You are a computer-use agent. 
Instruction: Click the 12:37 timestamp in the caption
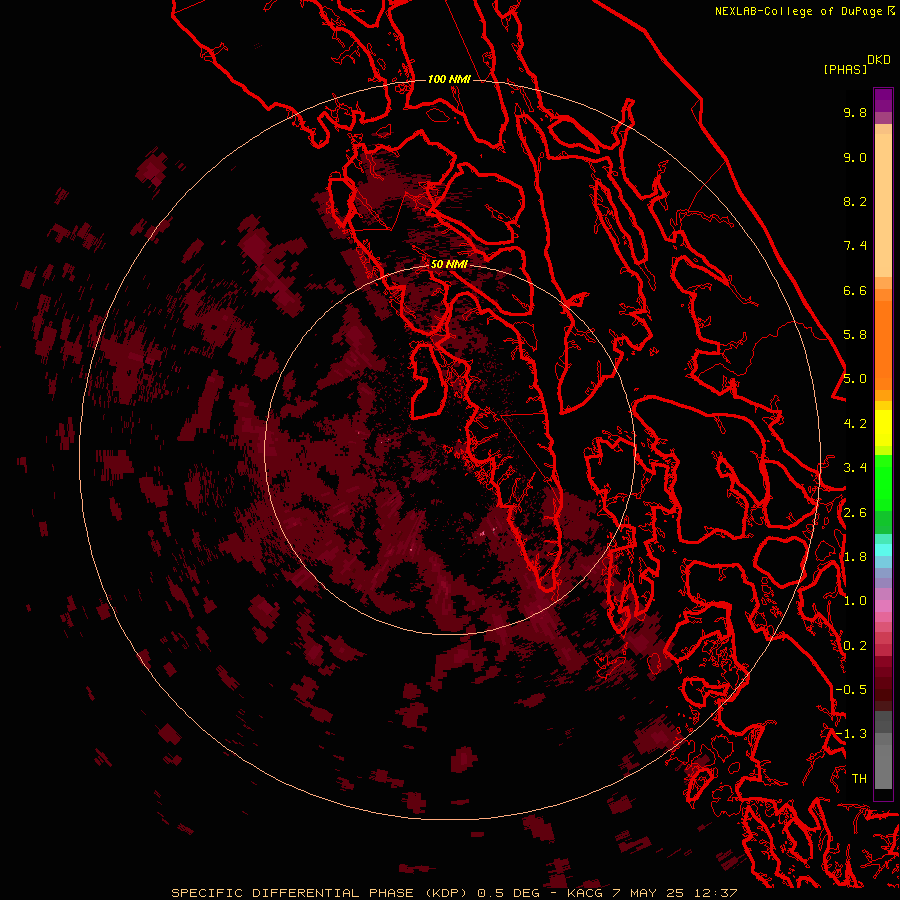(x=715, y=893)
